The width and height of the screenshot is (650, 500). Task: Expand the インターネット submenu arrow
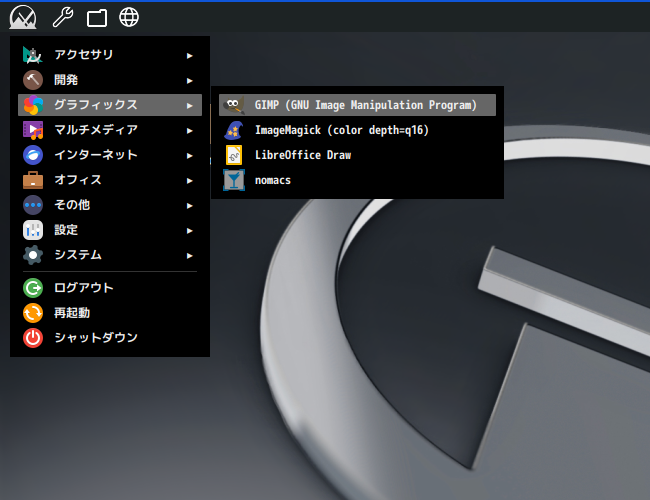tap(189, 155)
